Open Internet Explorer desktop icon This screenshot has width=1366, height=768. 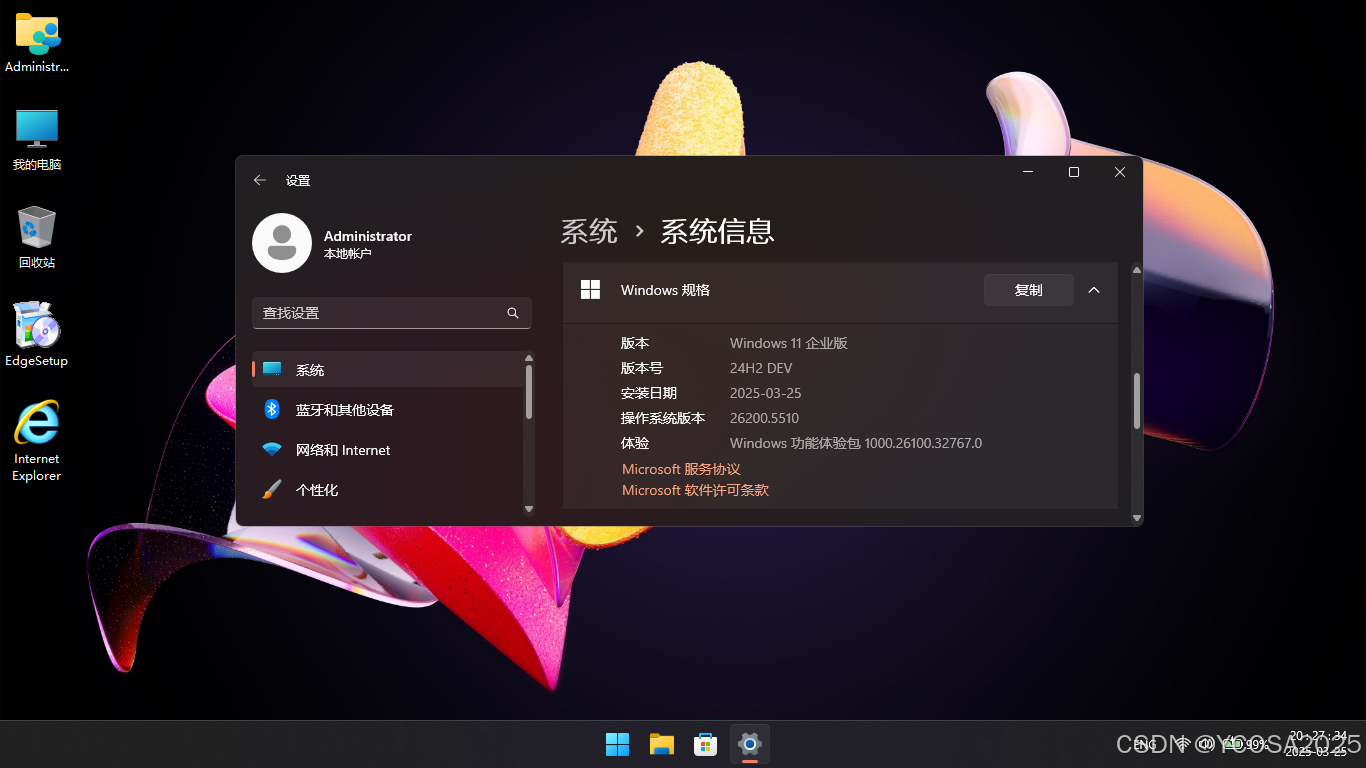point(37,441)
